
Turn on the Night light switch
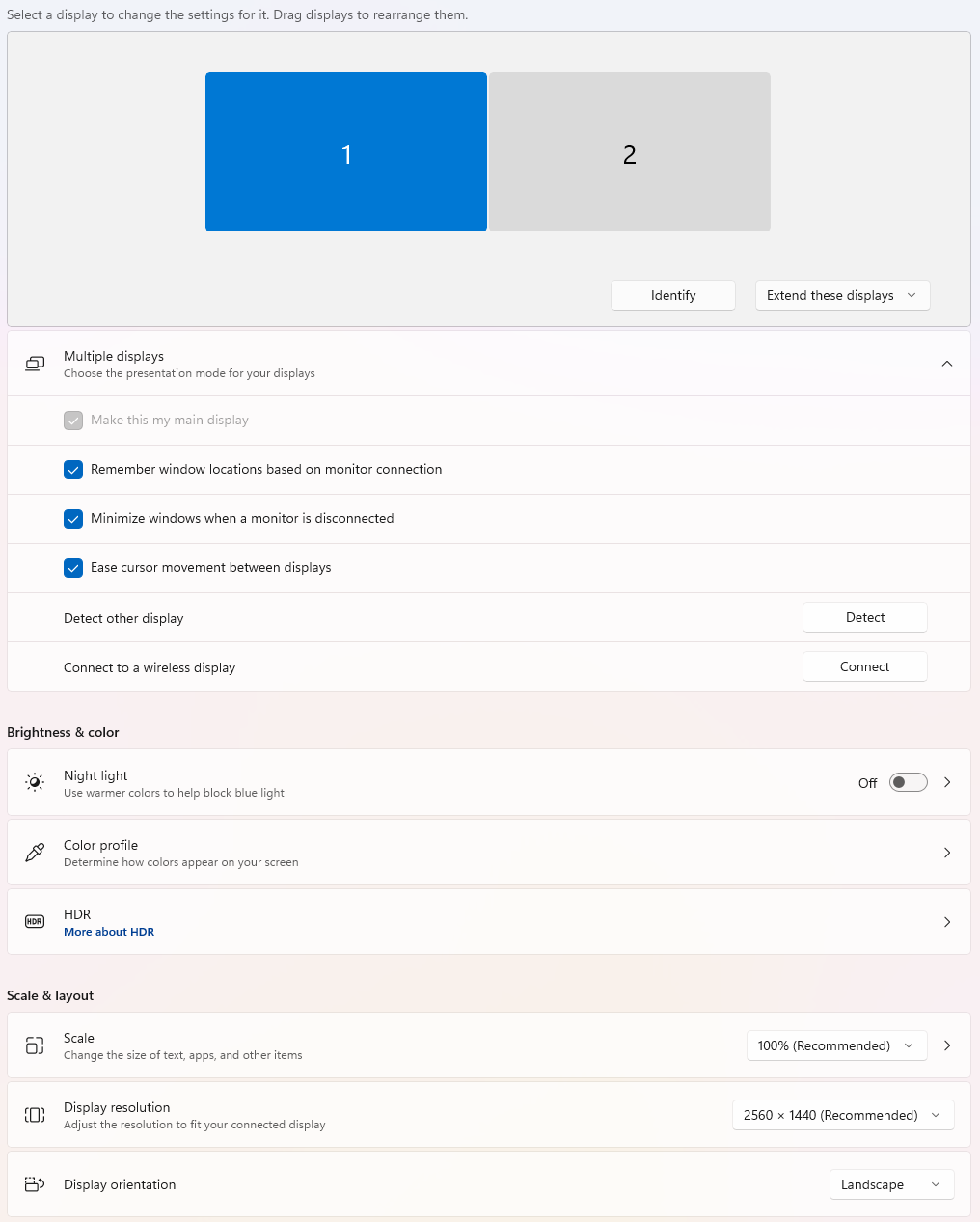[908, 782]
